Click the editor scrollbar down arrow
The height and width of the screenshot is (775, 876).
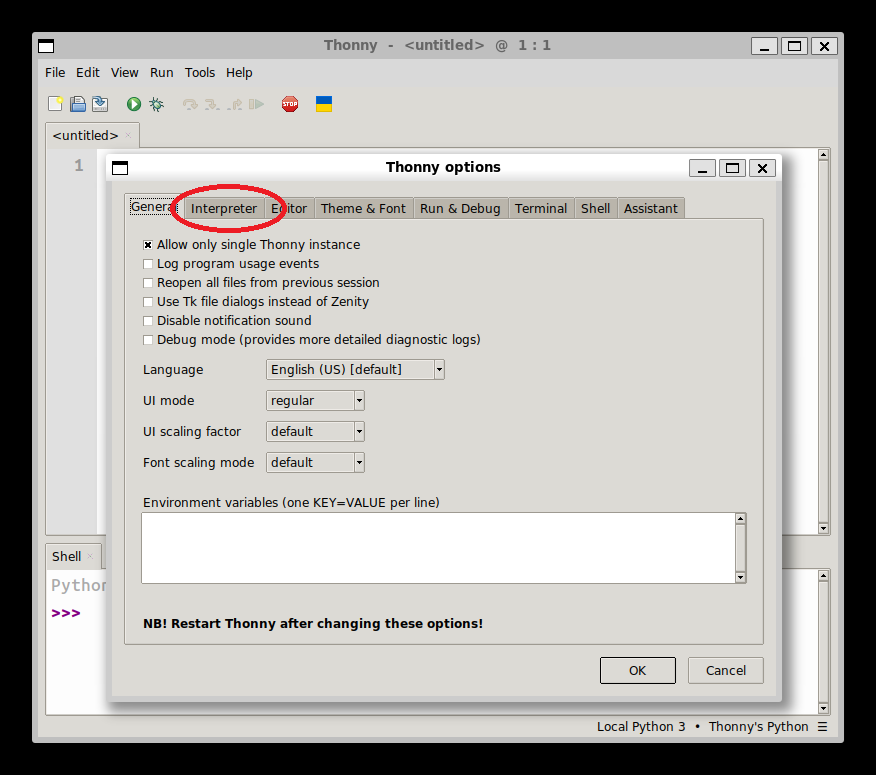tap(823, 528)
